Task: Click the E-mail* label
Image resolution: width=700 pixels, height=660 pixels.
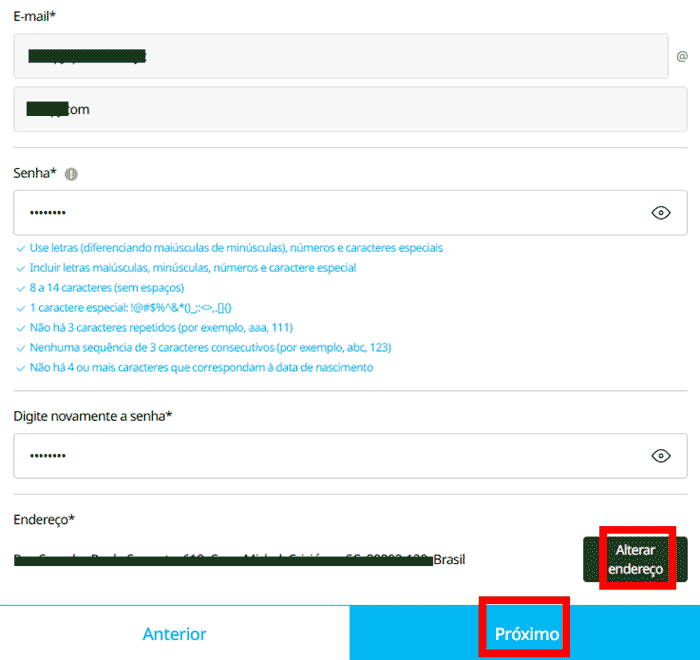Action: click(x=34, y=17)
